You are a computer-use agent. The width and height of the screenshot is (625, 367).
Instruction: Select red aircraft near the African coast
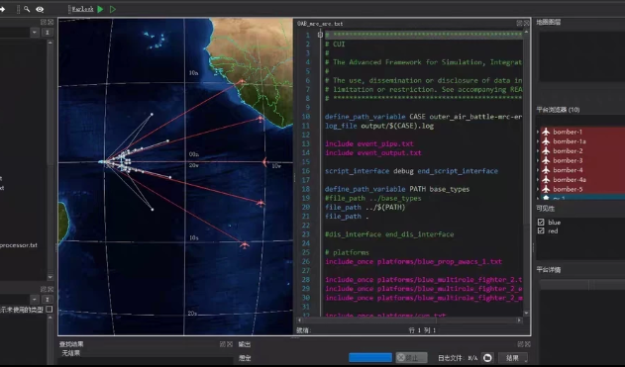click(261, 118)
